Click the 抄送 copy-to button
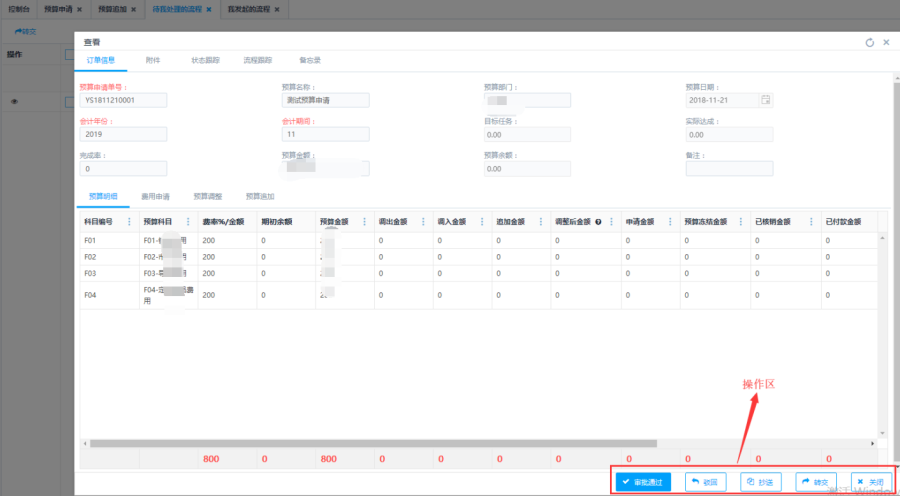Image resolution: width=900 pixels, height=496 pixels. click(760, 482)
